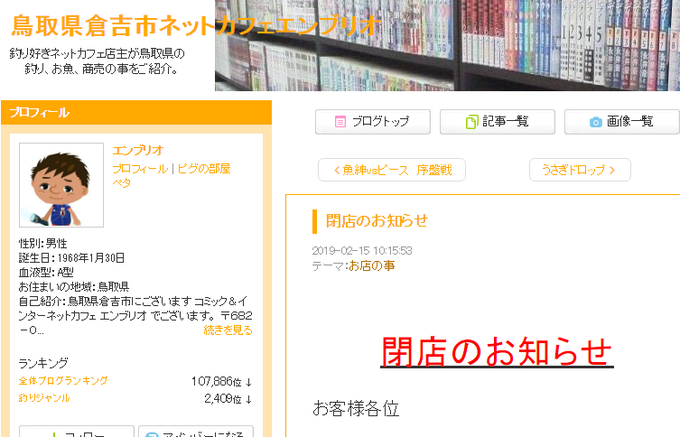680x437 pixels.
Task: Open the 画像一覧 image list
Action: (621, 122)
